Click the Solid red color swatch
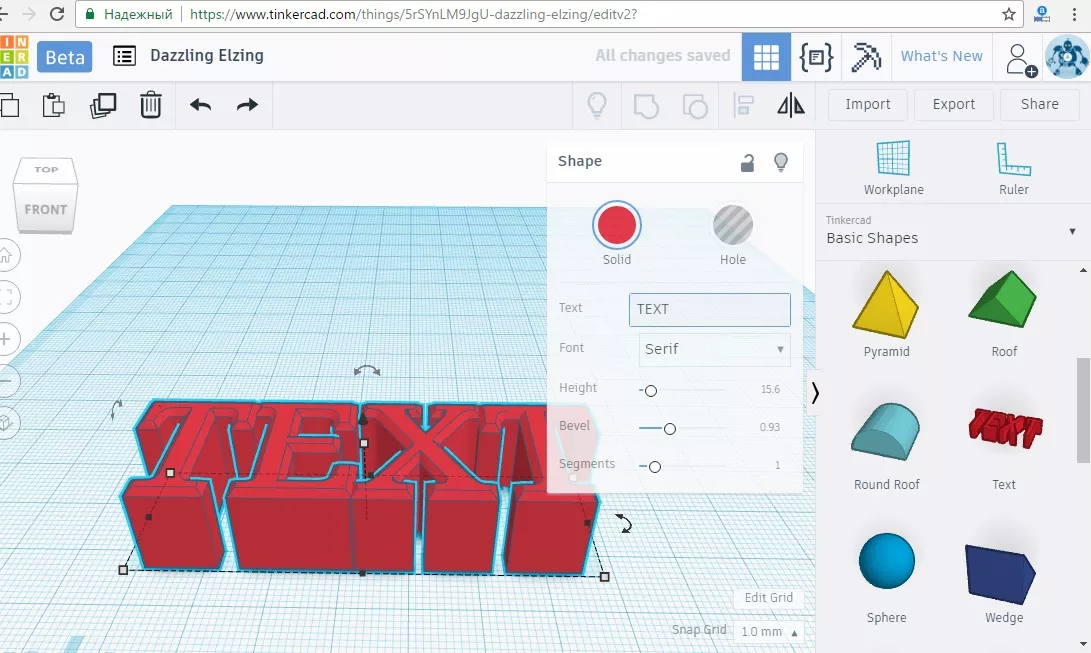Image resolution: width=1091 pixels, height=653 pixels. pyautogui.click(x=617, y=226)
